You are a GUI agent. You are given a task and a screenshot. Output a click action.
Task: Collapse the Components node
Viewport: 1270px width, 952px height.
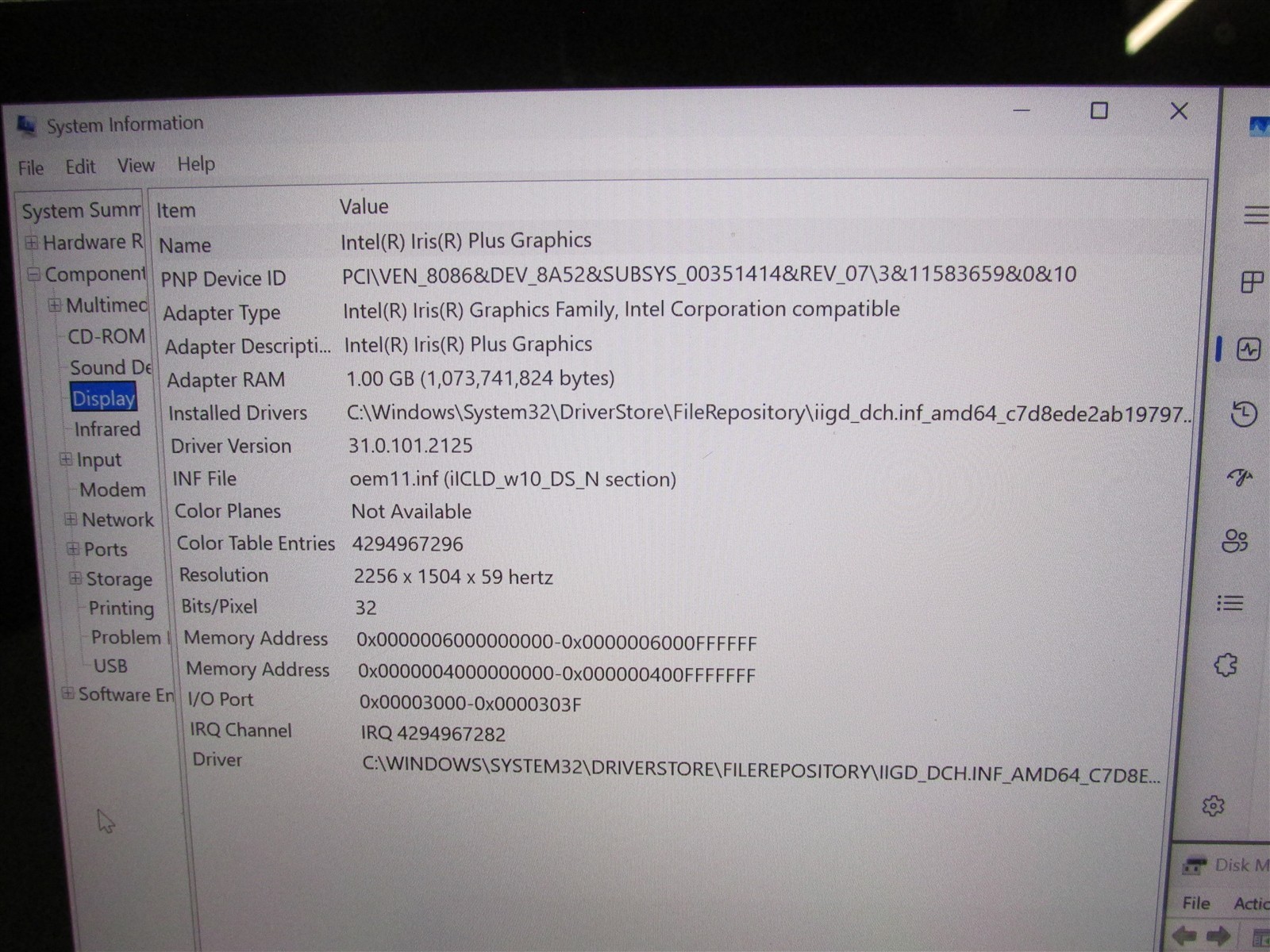coord(33,274)
